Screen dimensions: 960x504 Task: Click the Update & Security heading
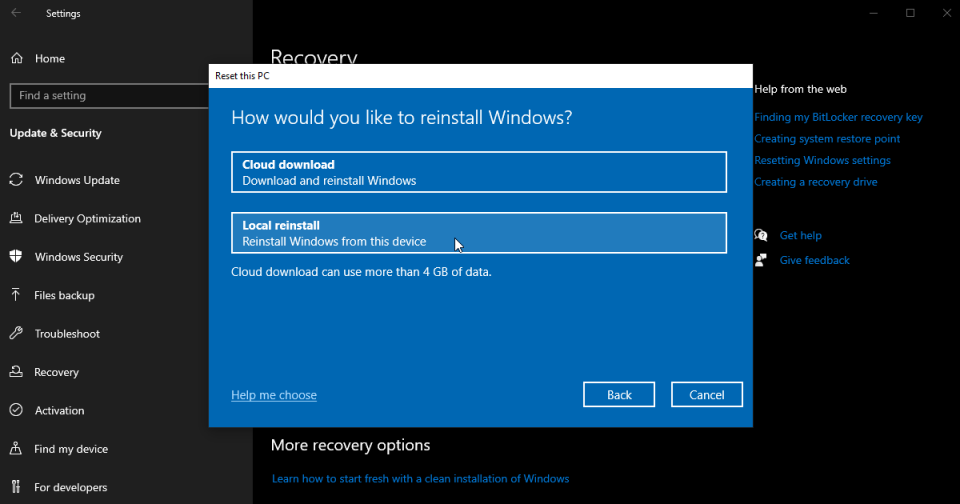pyautogui.click(x=56, y=133)
